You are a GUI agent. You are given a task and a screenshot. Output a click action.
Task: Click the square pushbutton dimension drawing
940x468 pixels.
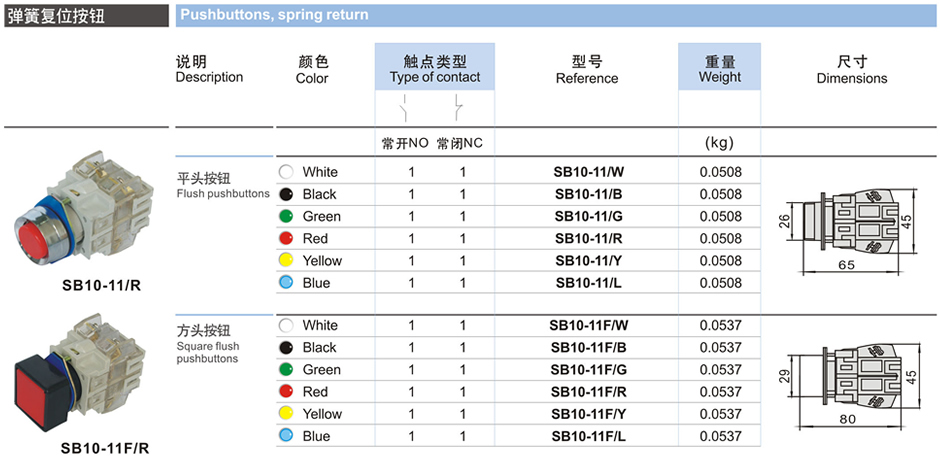point(852,378)
